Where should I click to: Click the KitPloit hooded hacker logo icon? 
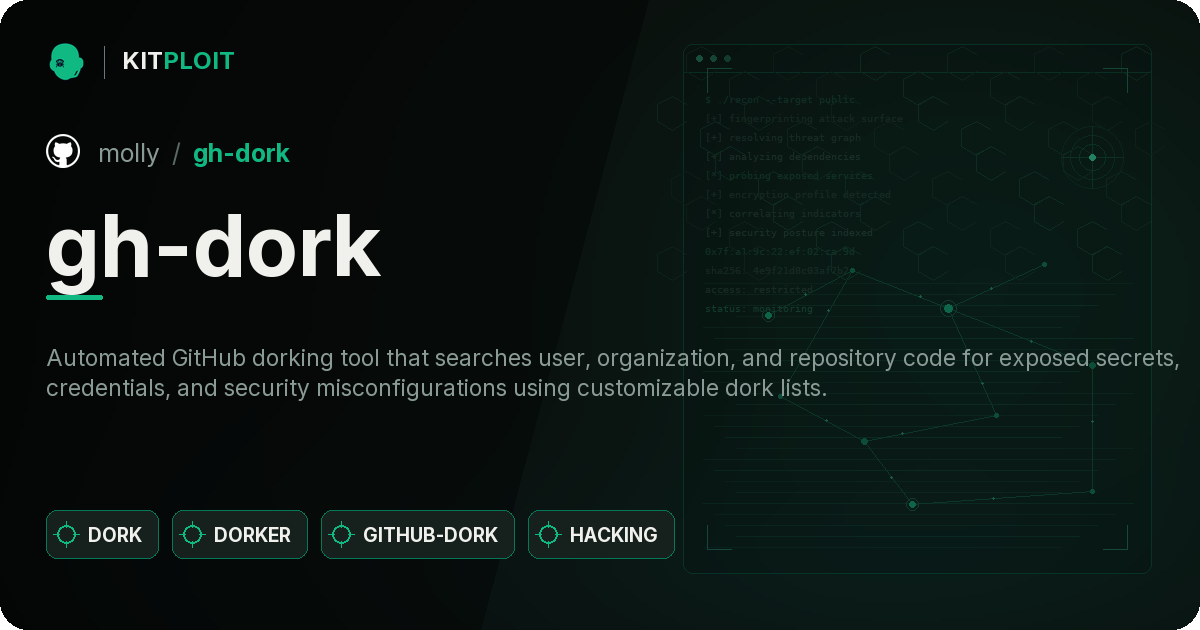[x=66, y=61]
